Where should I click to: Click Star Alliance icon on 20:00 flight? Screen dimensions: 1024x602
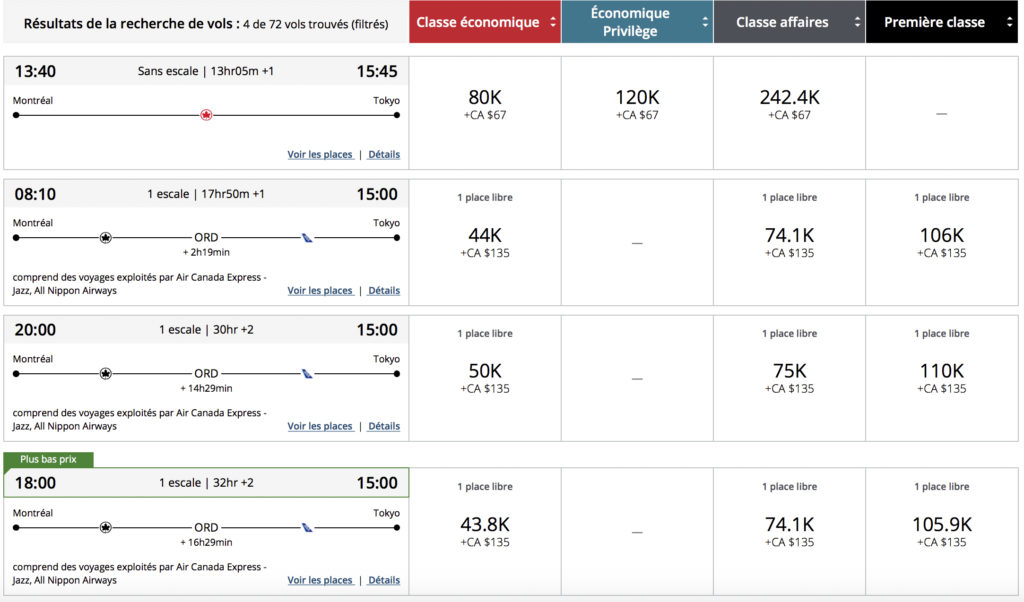pos(106,374)
